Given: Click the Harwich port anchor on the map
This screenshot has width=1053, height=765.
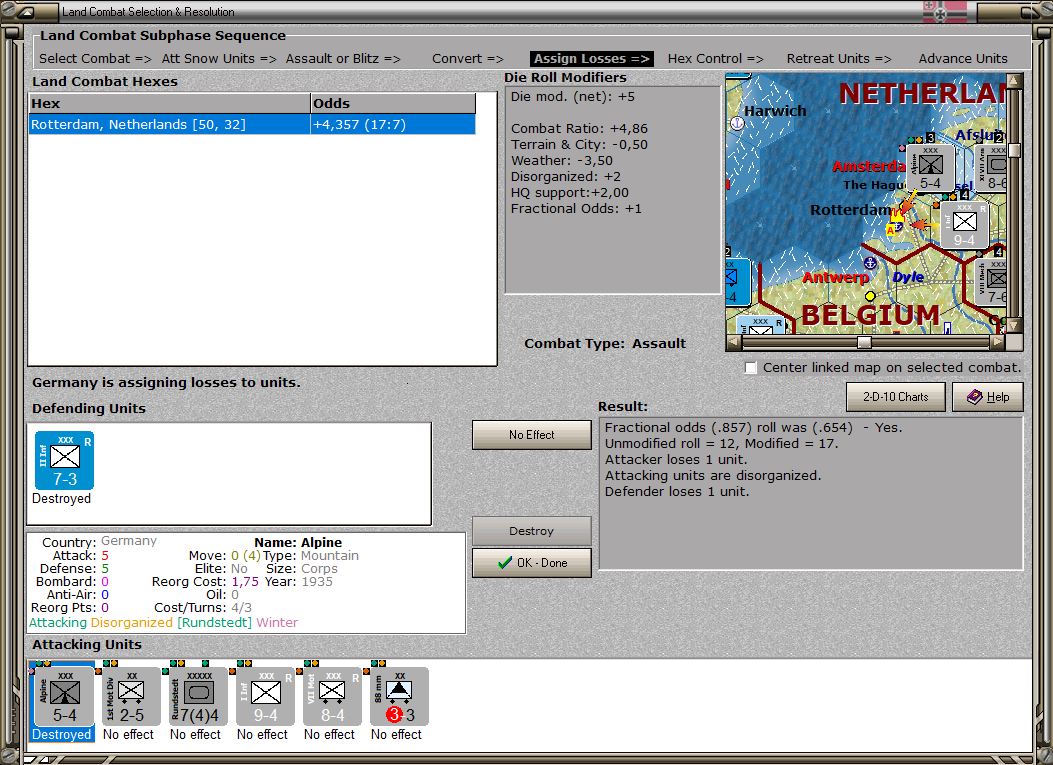Looking at the screenshot, I should pyautogui.click(x=737, y=124).
